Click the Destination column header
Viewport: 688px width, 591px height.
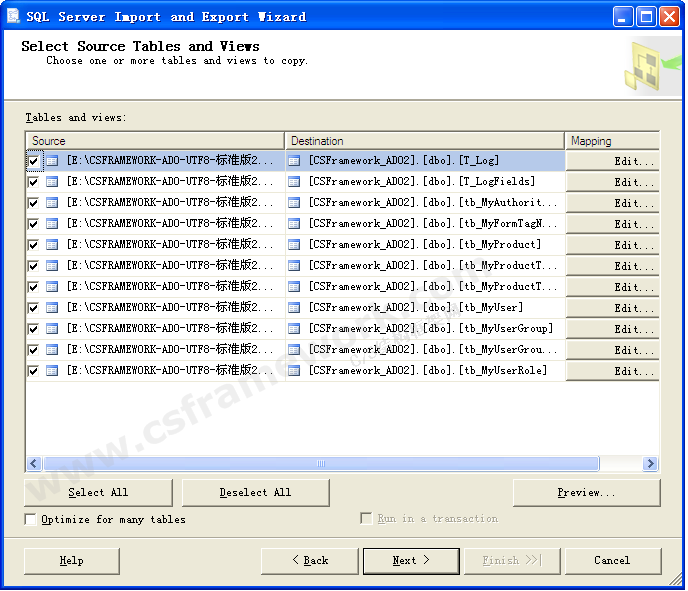(425, 141)
